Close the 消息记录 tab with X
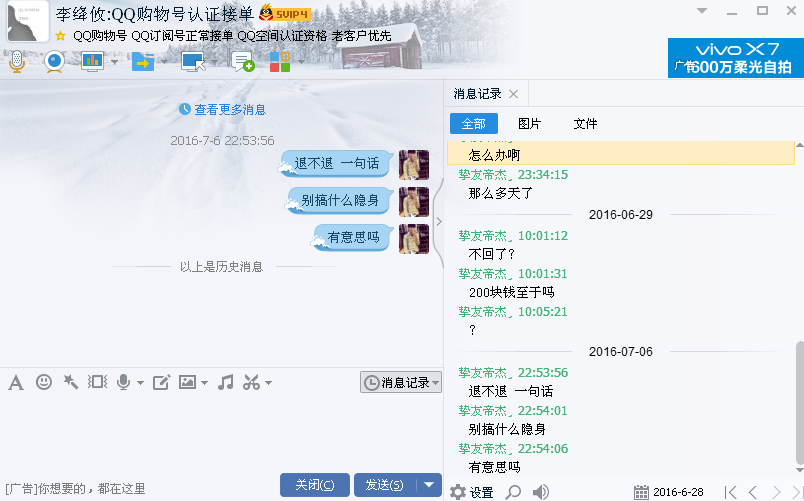Image resolution: width=804 pixels, height=501 pixels. 513,94
